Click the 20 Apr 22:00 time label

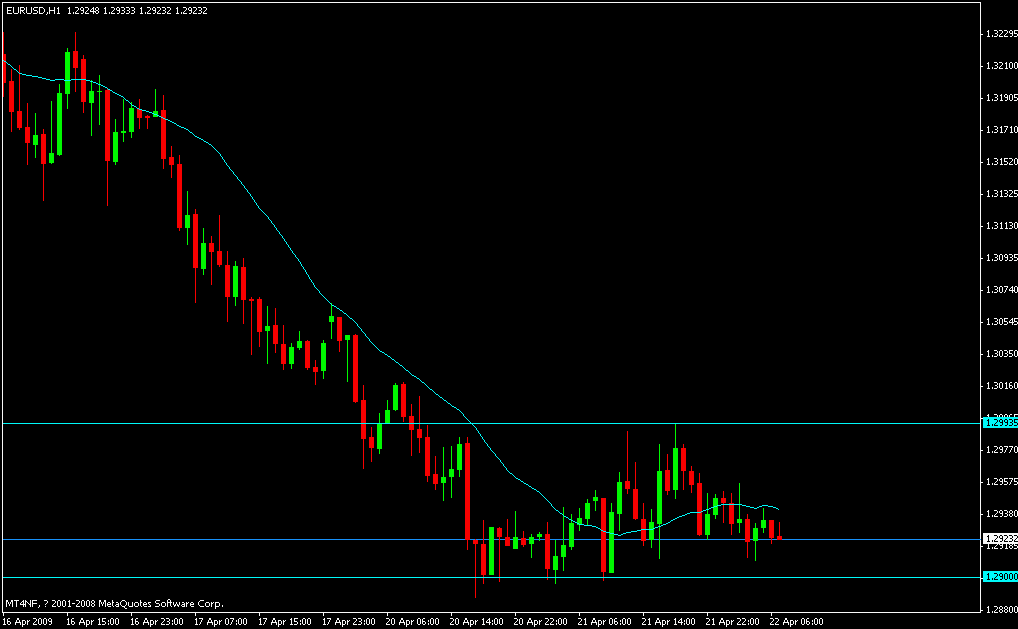point(541,622)
